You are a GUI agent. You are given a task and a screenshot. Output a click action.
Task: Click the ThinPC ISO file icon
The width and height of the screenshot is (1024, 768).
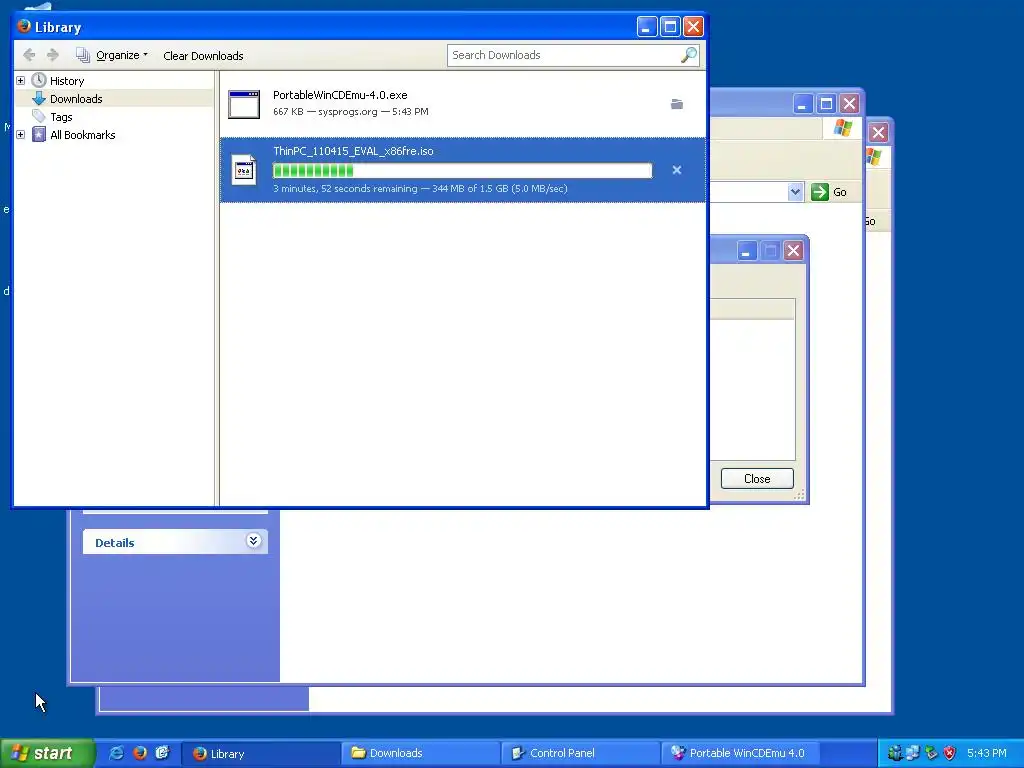point(244,170)
